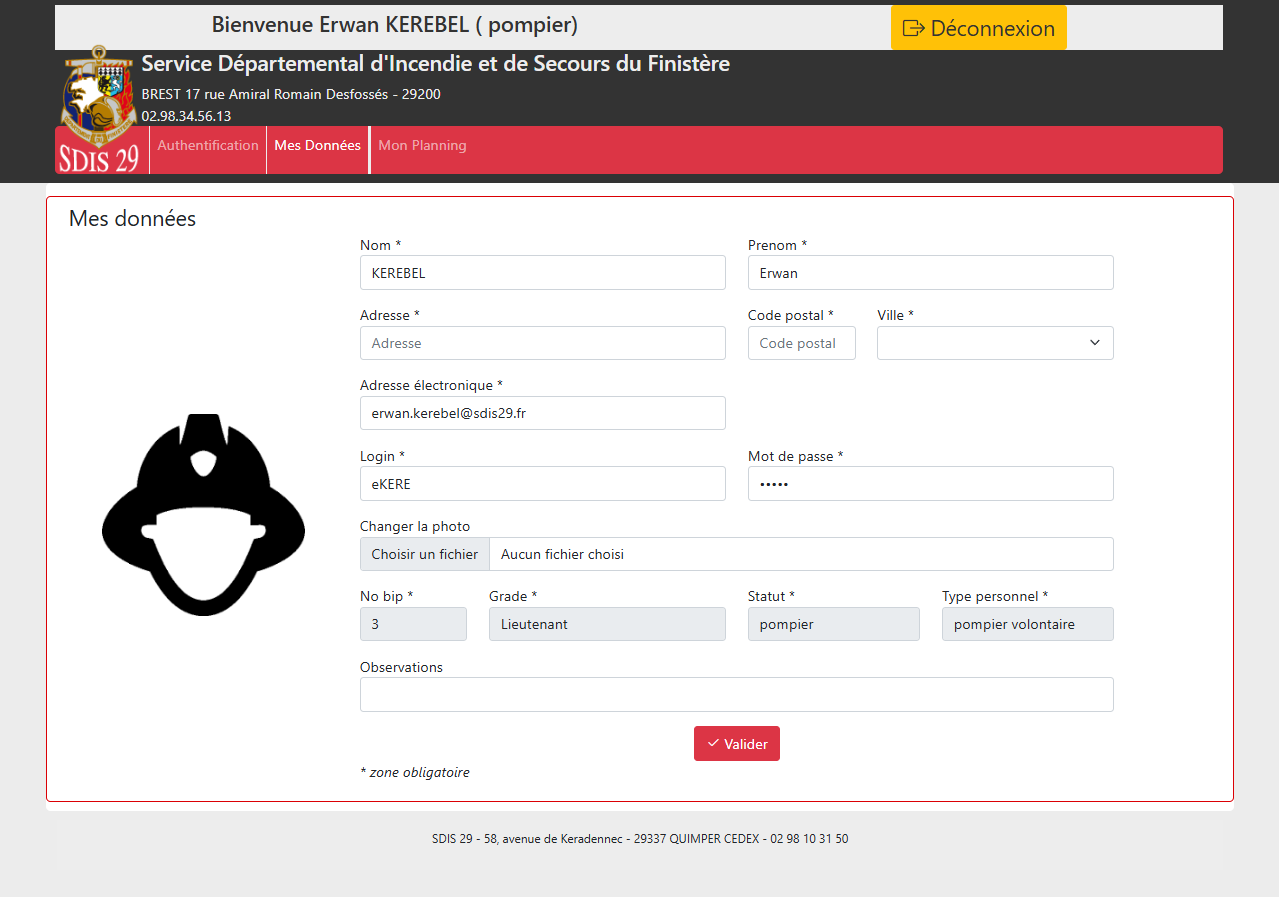Click into the Adresse text field

(542, 343)
